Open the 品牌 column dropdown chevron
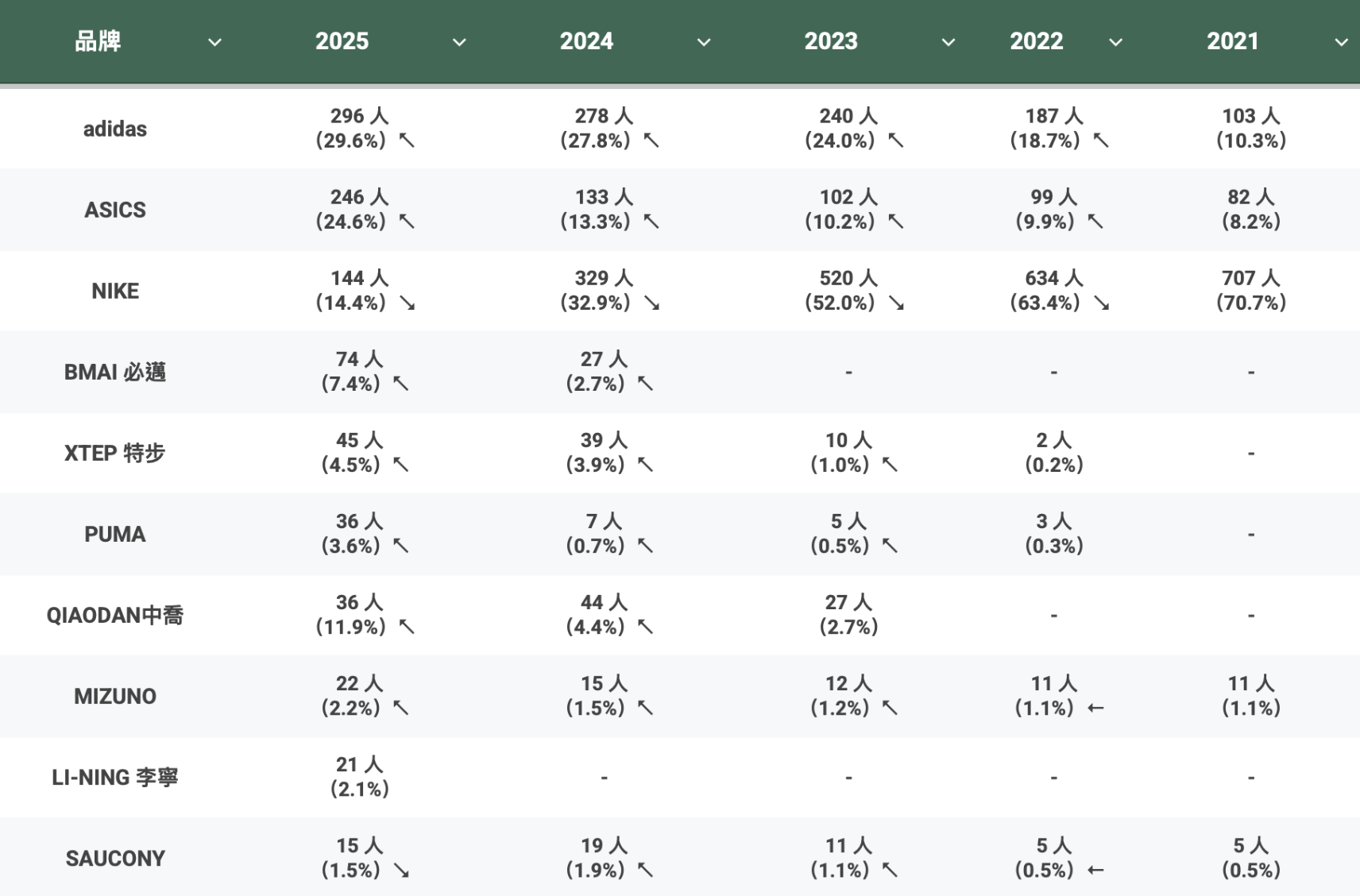 [x=214, y=42]
